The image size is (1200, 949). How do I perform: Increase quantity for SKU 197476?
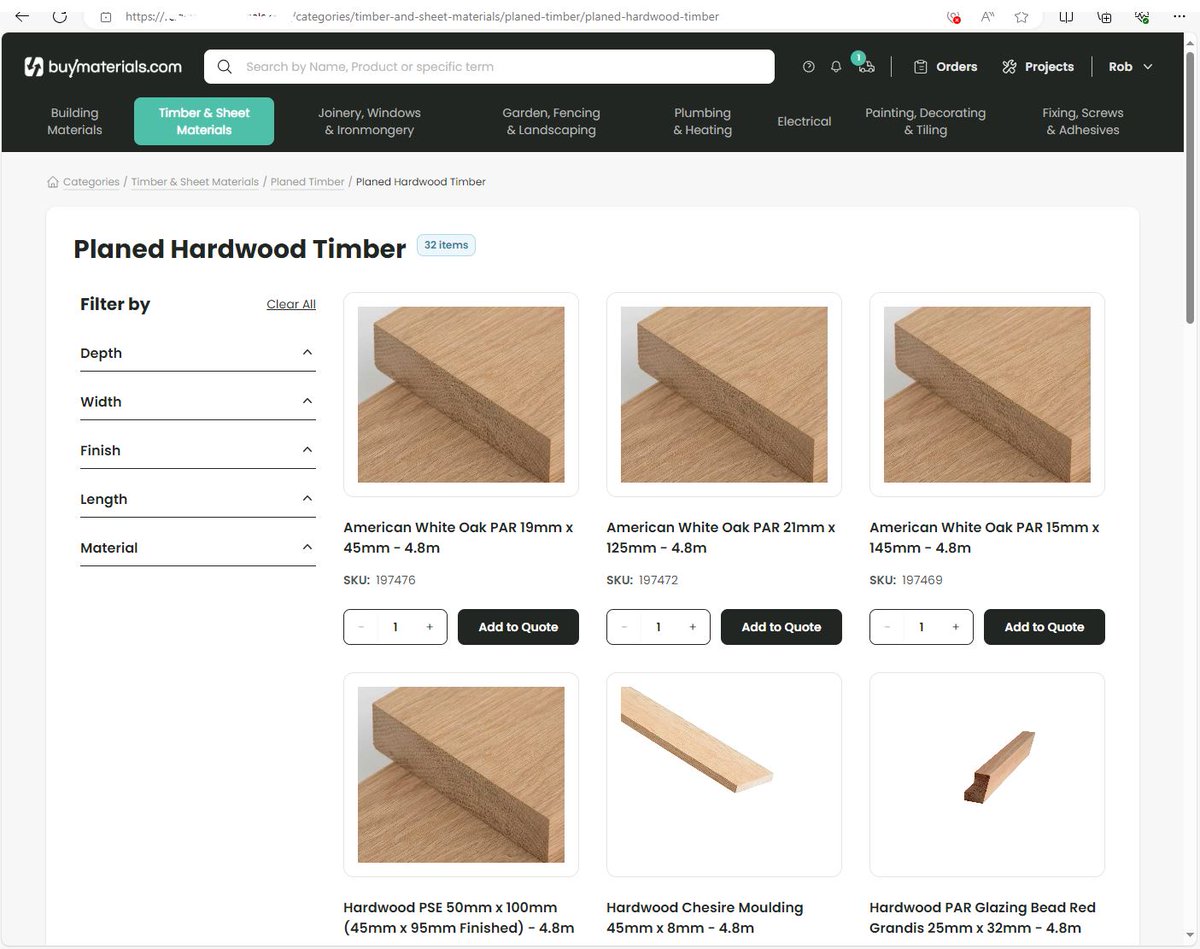(x=430, y=627)
